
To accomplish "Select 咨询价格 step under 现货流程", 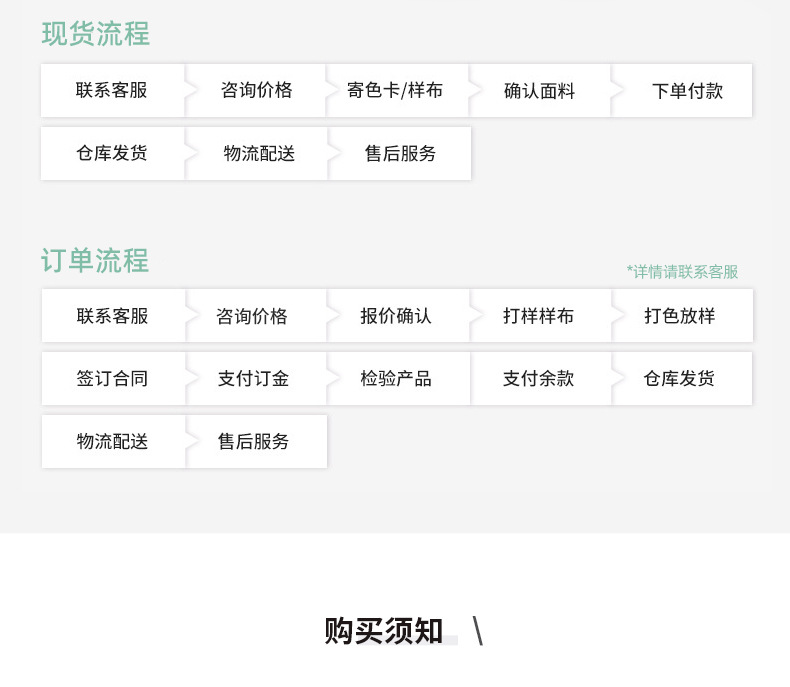I will click(x=256, y=91).
